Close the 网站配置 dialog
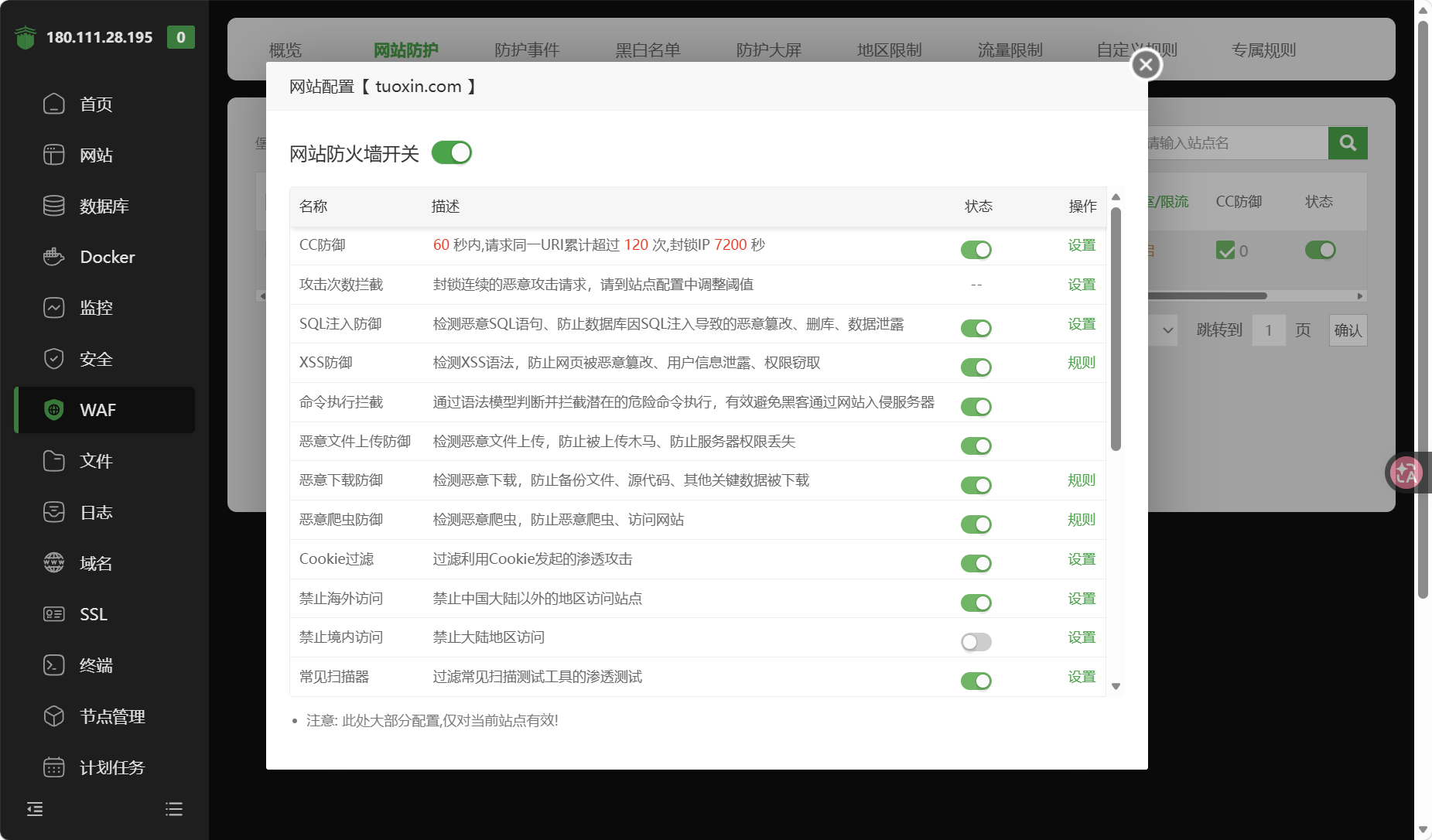1432x840 pixels. (1146, 65)
